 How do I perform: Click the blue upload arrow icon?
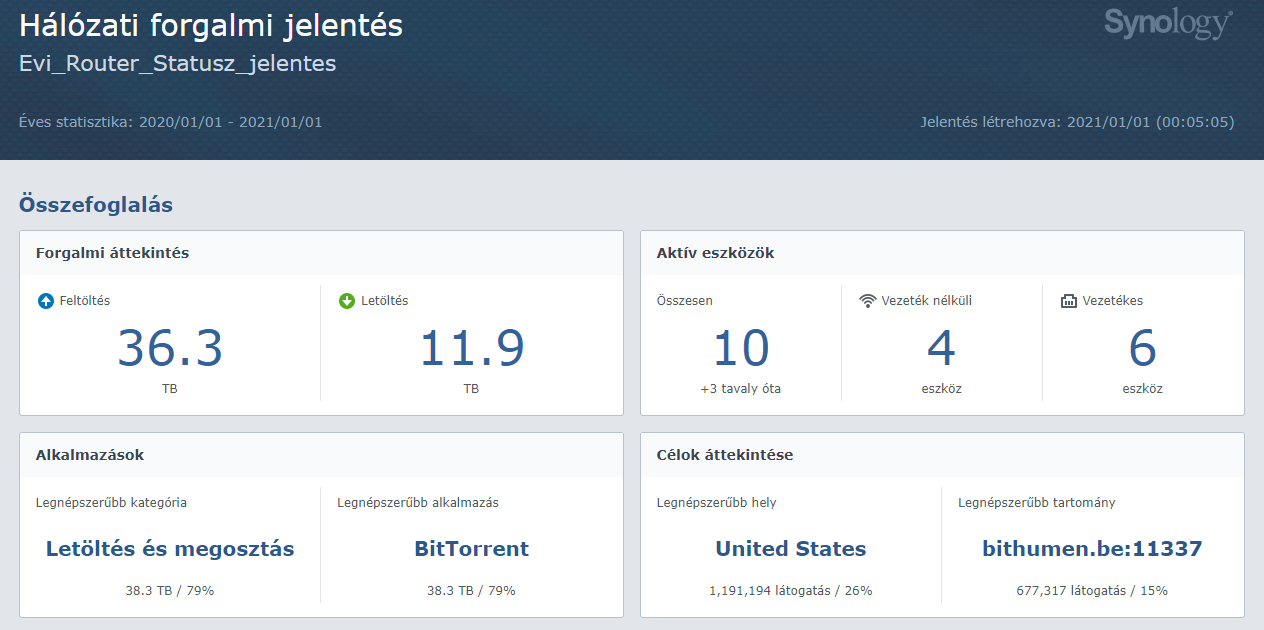[45, 301]
